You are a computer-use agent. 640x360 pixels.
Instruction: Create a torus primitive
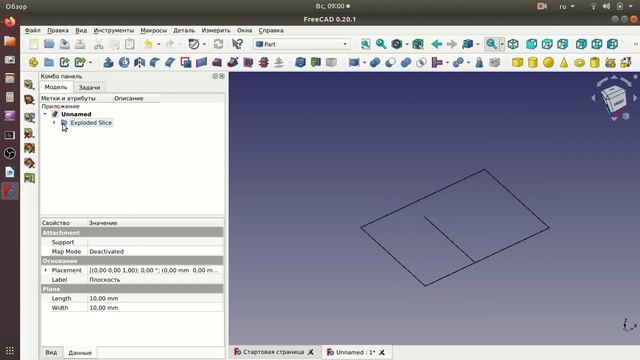click(x=579, y=62)
